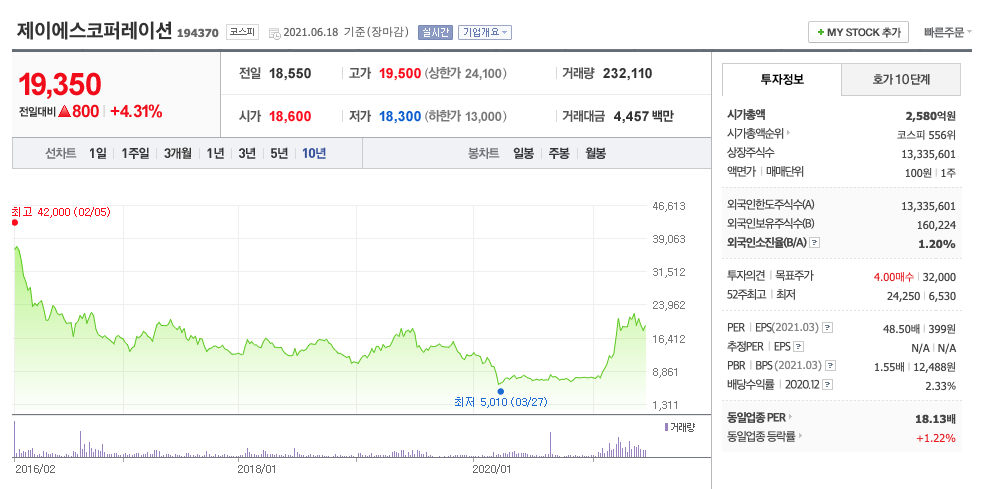Image resolution: width=990 pixels, height=489 pixels.
Task: Click the 최고 42,000 (02/05) label
Action: tap(61, 212)
